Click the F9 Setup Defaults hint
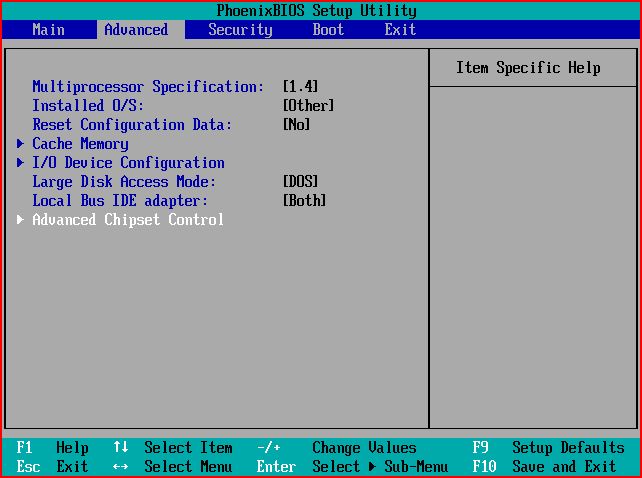The height and width of the screenshot is (478, 642). (548, 447)
